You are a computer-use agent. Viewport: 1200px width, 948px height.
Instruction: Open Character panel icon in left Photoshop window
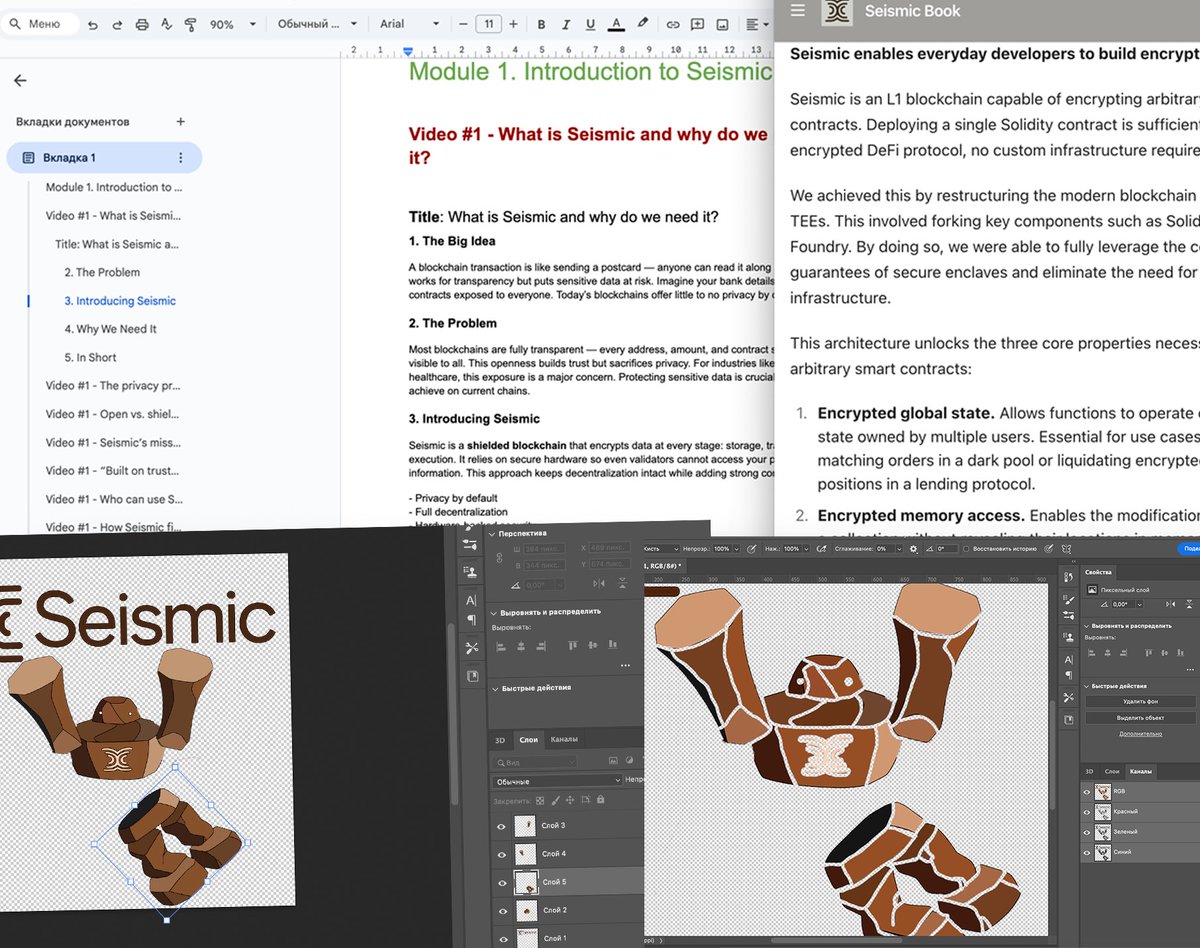pyautogui.click(x=471, y=600)
